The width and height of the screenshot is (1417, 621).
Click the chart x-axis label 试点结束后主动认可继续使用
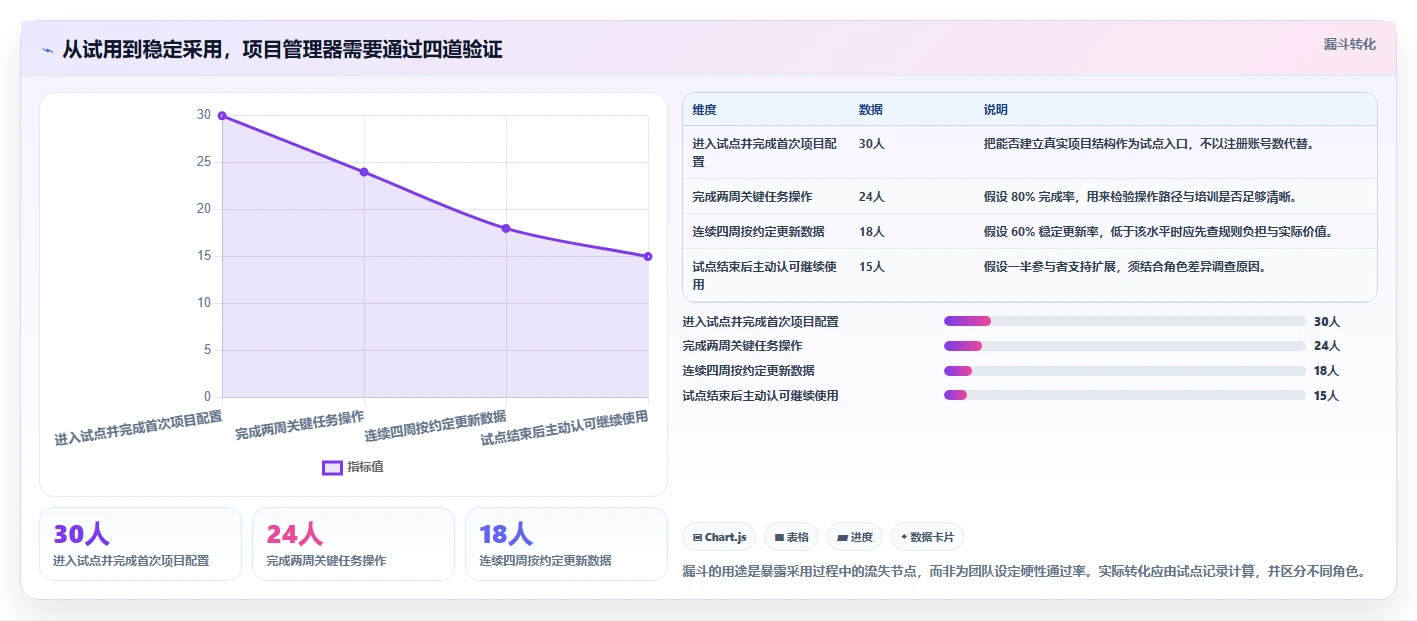565,428
